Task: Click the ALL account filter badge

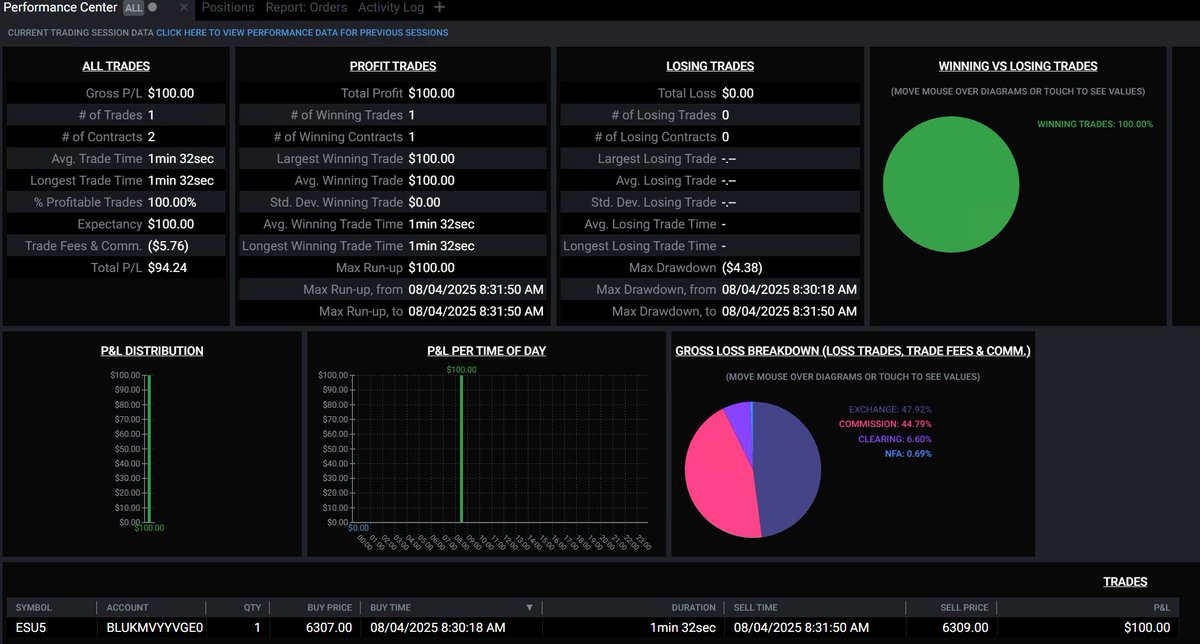Action: tap(133, 8)
